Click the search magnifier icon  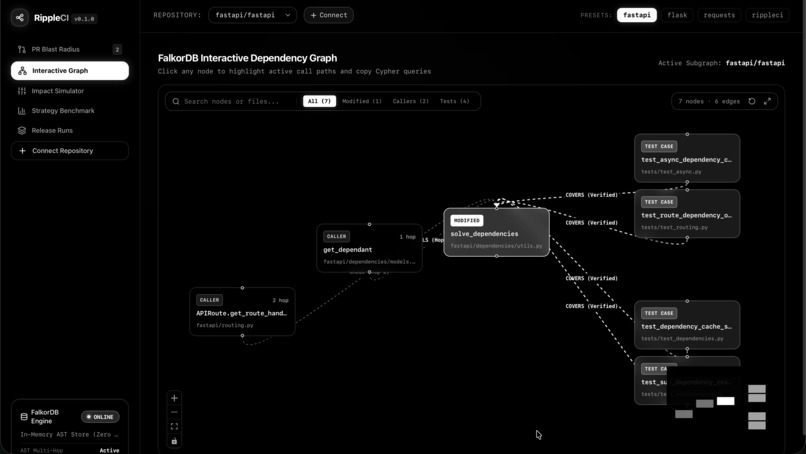coord(176,101)
